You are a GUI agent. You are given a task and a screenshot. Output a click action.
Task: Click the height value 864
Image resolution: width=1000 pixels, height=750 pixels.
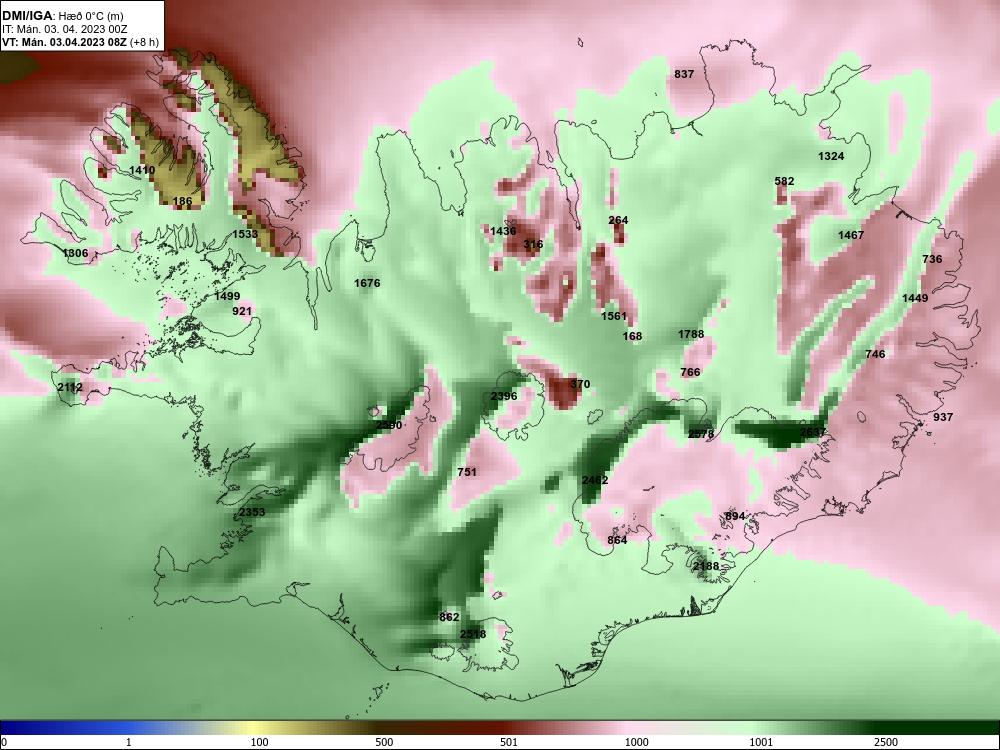coord(617,540)
